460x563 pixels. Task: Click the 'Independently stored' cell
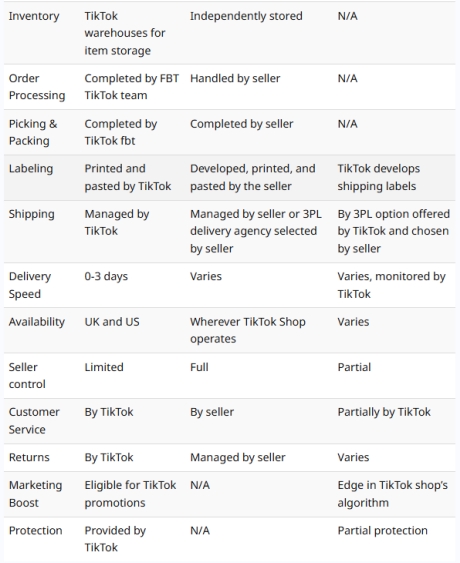click(246, 16)
